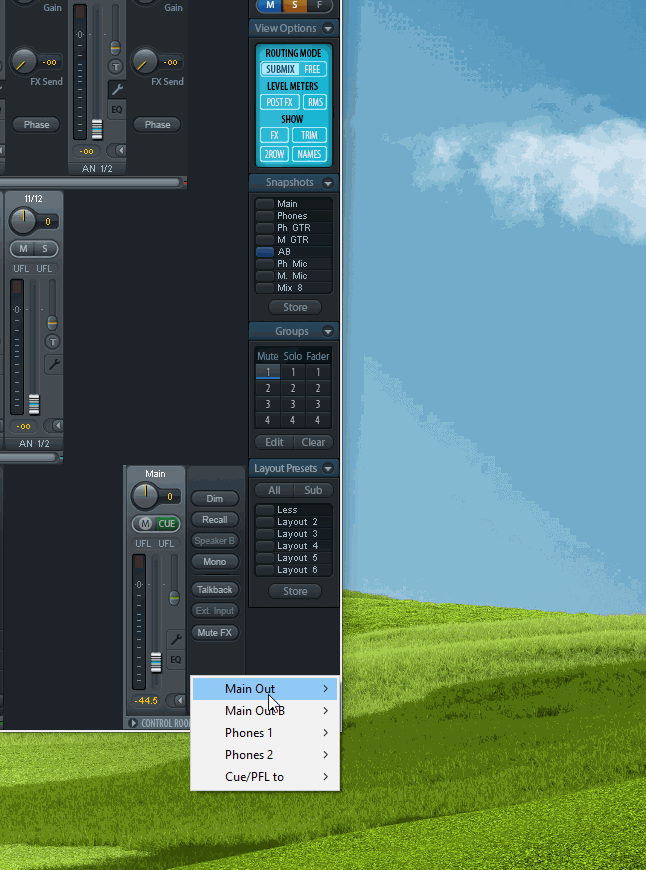Click the global Fader F button at the top

tap(319, 5)
